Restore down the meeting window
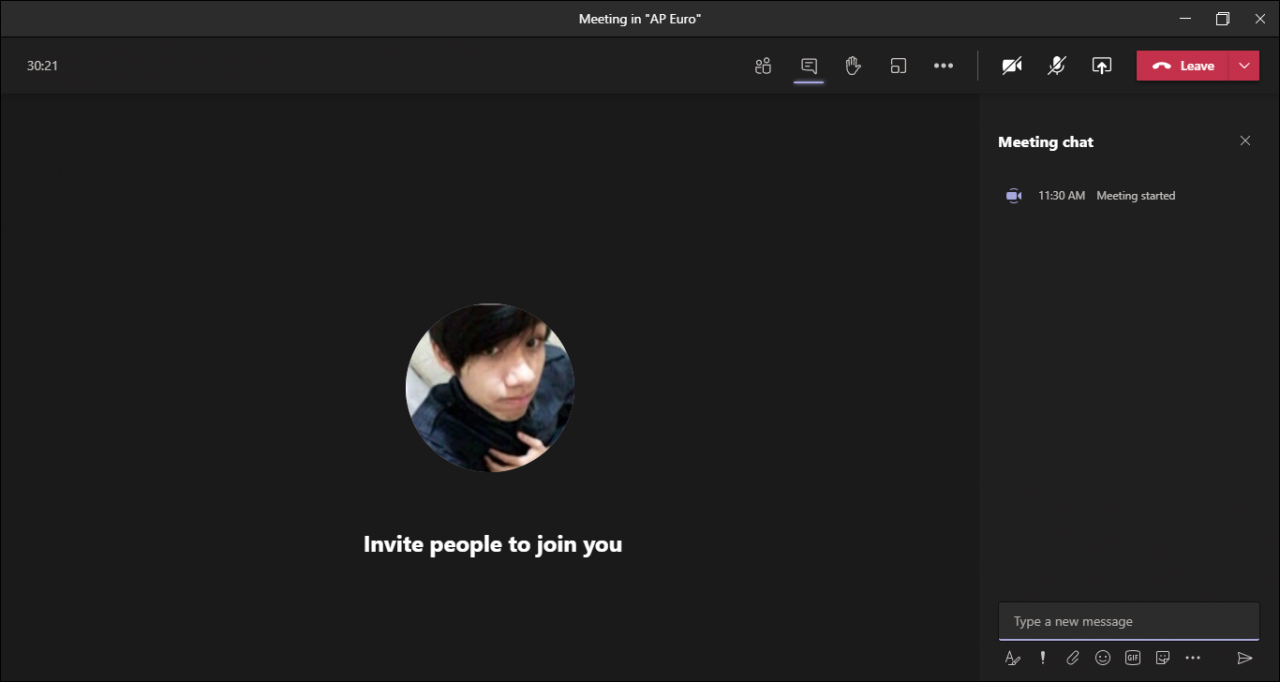Viewport: 1280px width, 682px height. [x=1222, y=19]
